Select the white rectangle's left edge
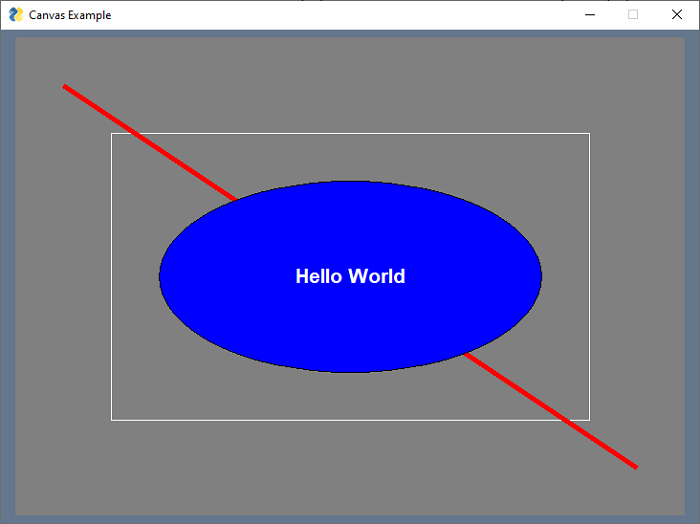 [111, 300]
